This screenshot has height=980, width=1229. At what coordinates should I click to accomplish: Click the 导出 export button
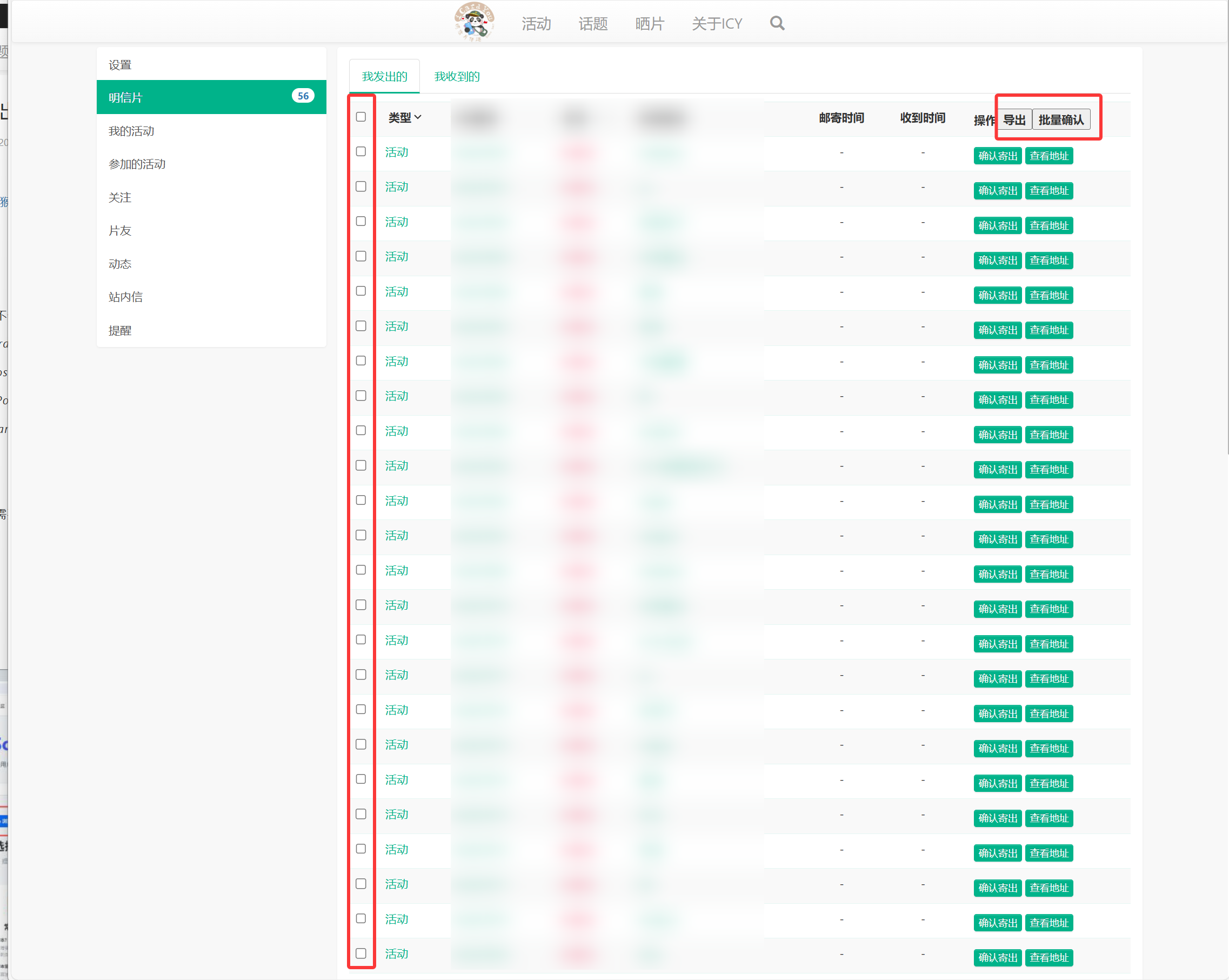pos(1013,119)
